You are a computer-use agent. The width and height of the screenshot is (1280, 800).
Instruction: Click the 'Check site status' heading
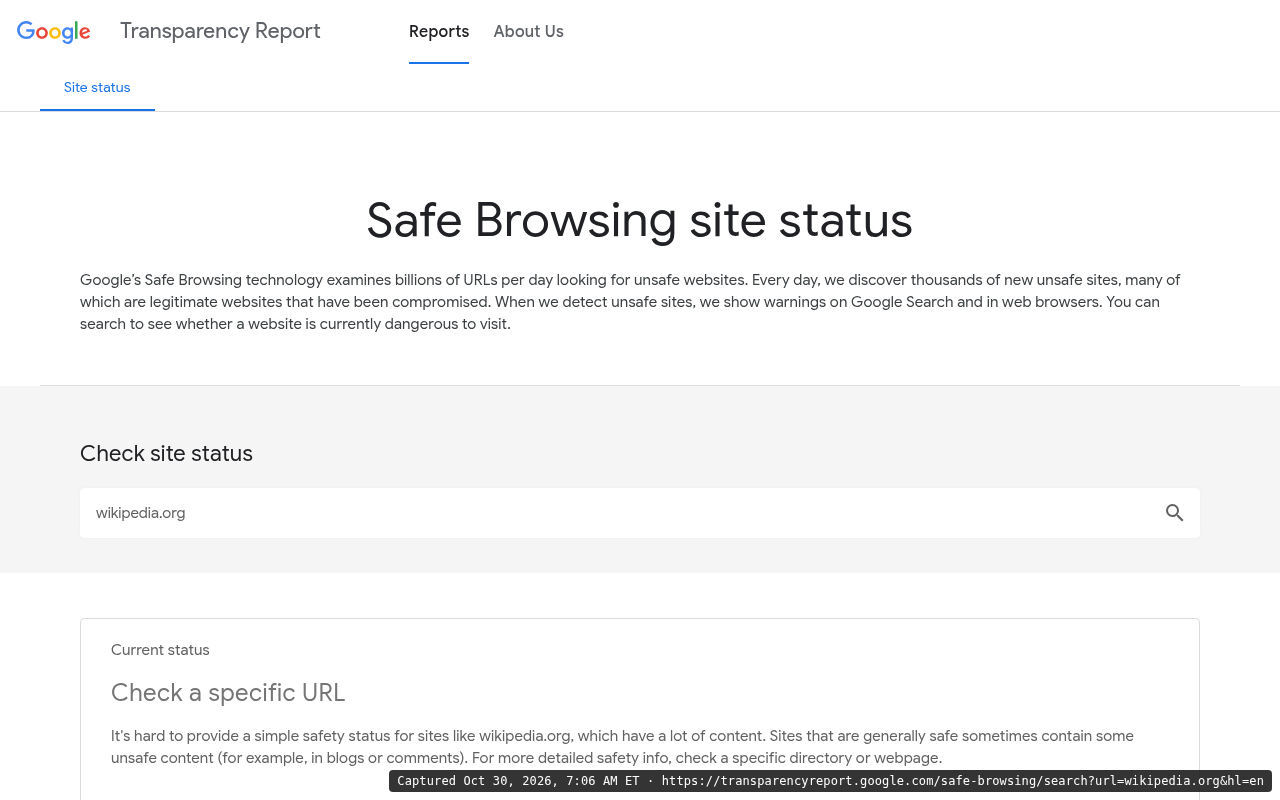166,454
